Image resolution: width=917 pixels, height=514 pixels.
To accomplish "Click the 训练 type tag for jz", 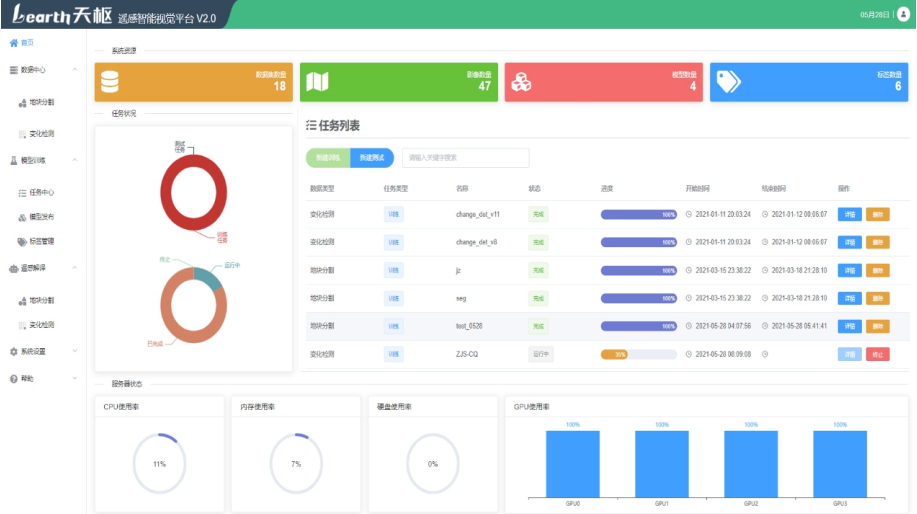I will point(394,271).
